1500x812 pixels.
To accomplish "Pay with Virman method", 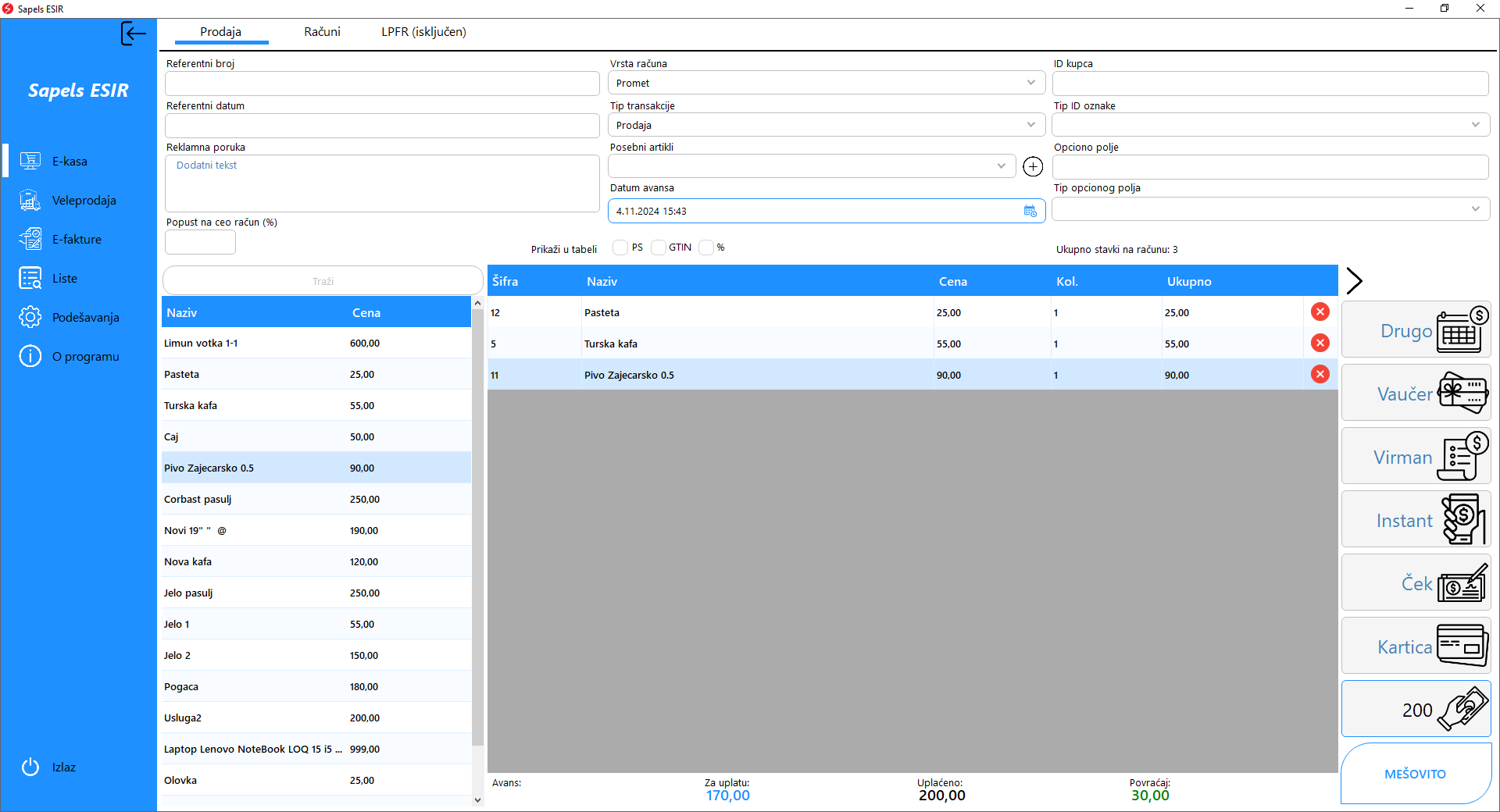I will click(x=1416, y=456).
